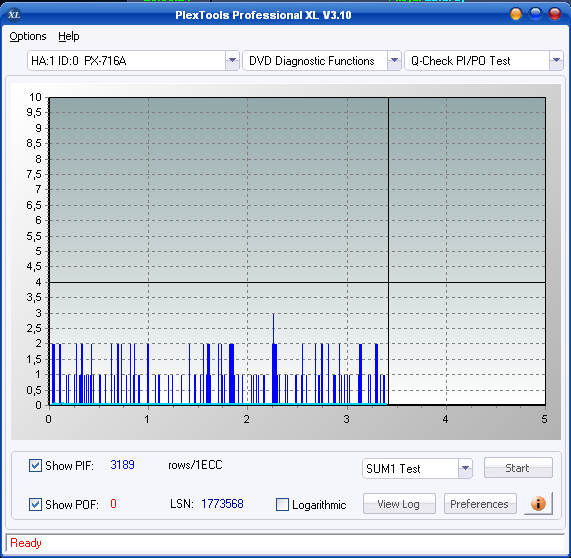Click the DVD Diagnostic Functions combo box

point(322,60)
